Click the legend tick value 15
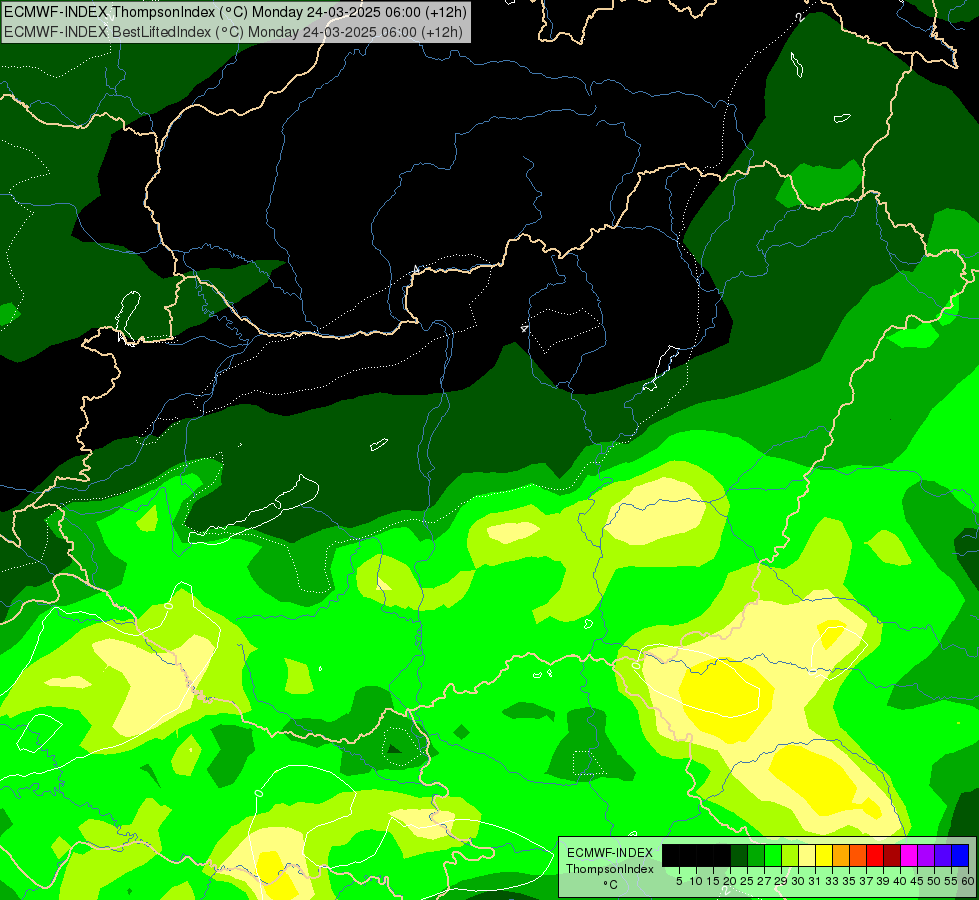This screenshot has width=979, height=900. pyautogui.click(x=713, y=881)
